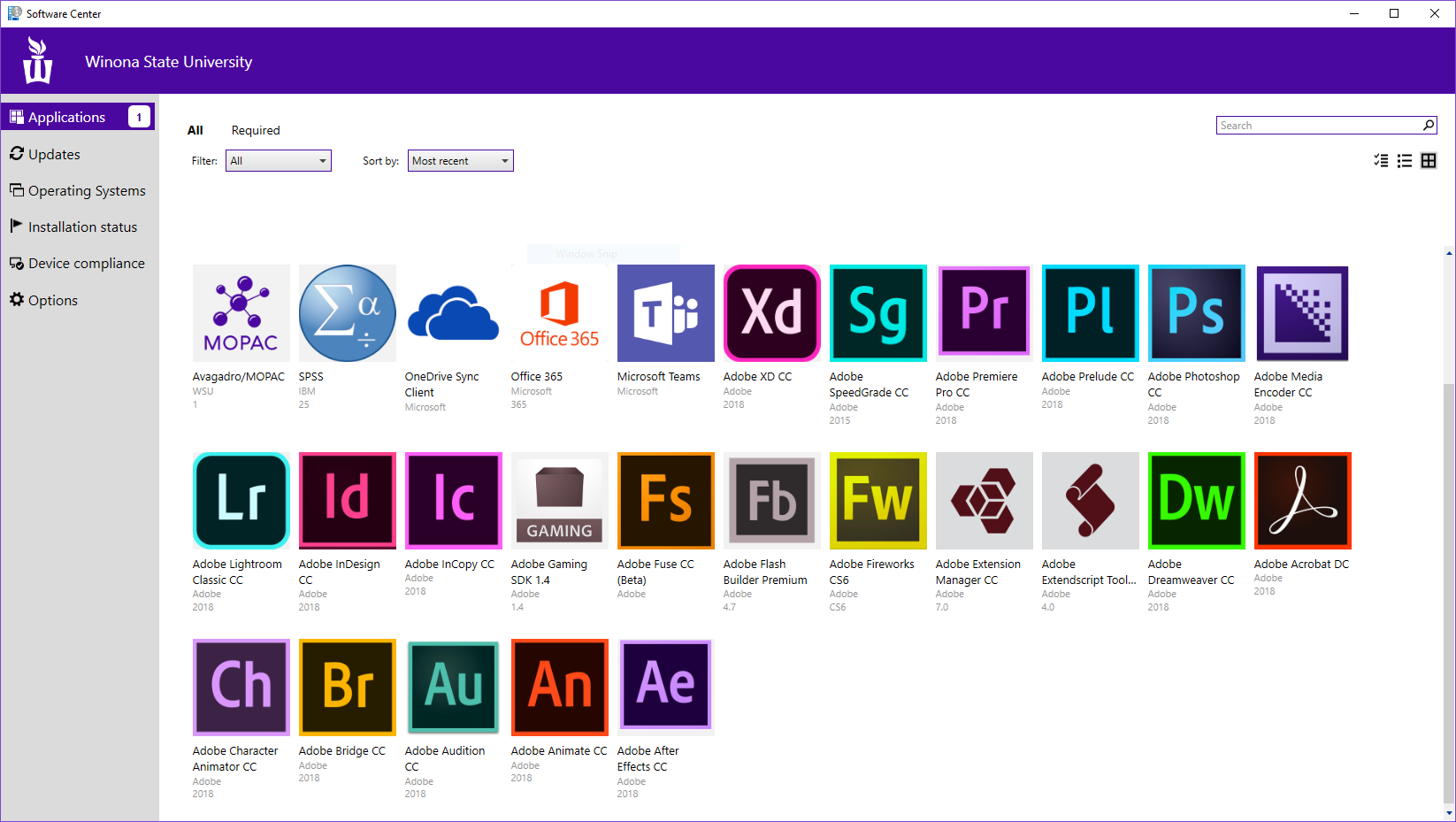1456x822 pixels.
Task: Open the Adobe XD CC application tile
Action: (x=771, y=313)
